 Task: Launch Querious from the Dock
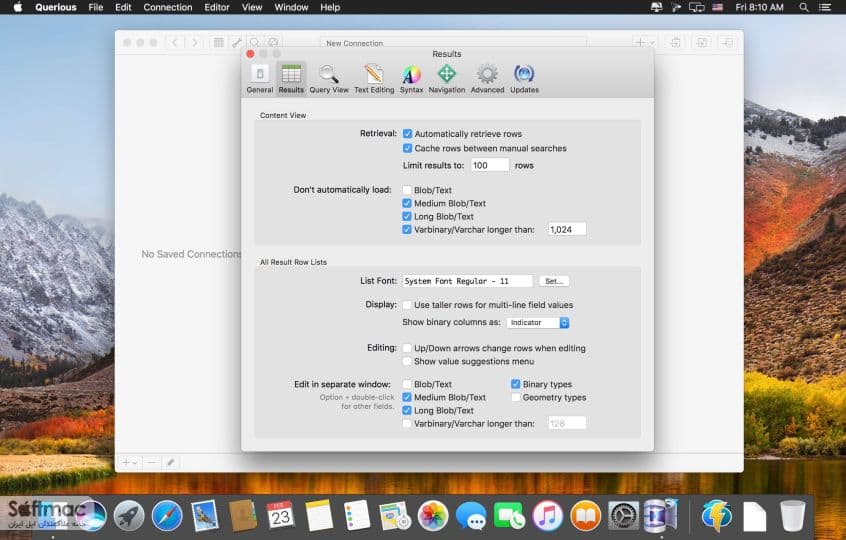tap(660, 515)
